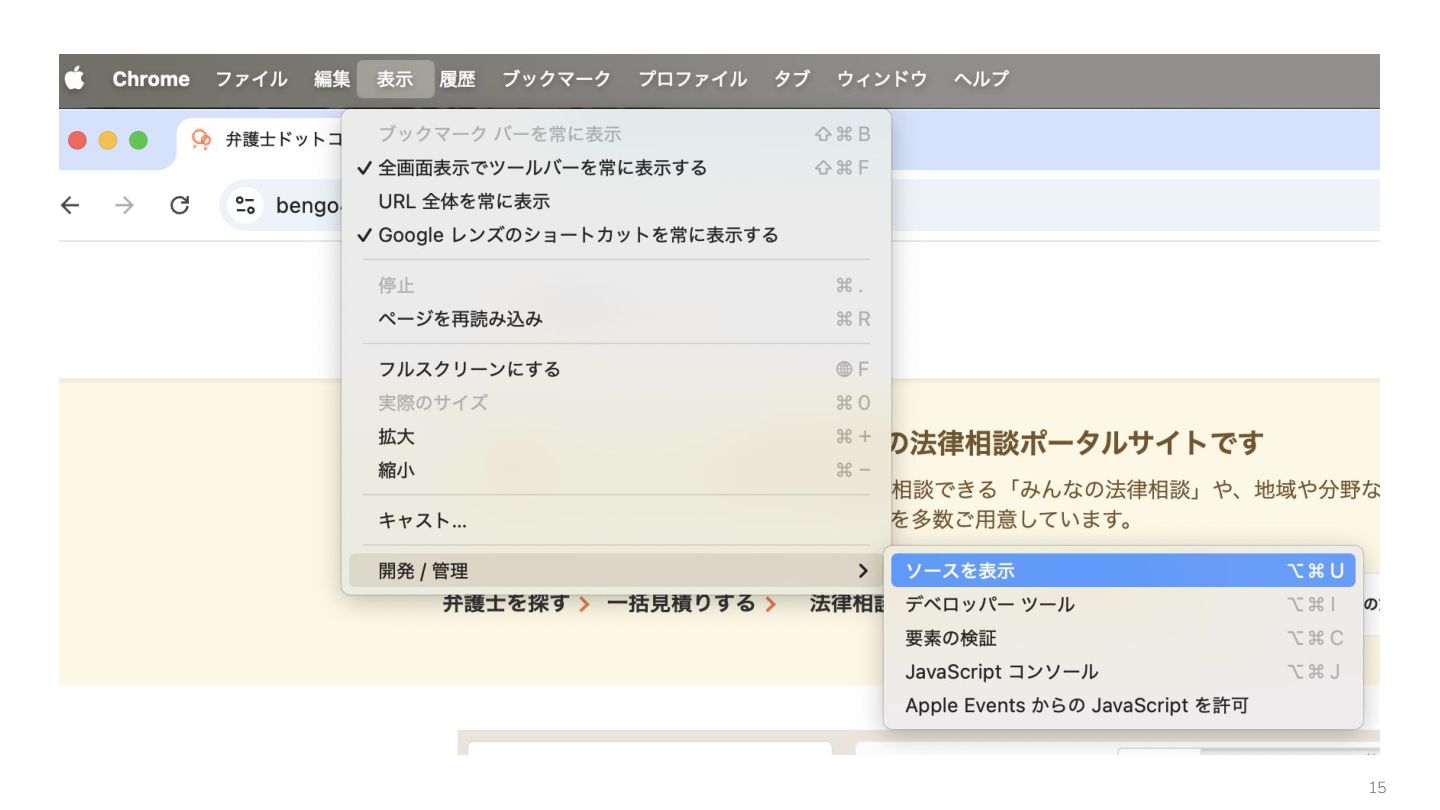Close the open 表示 menu
This screenshot has height=810, width=1440.
click(395, 79)
